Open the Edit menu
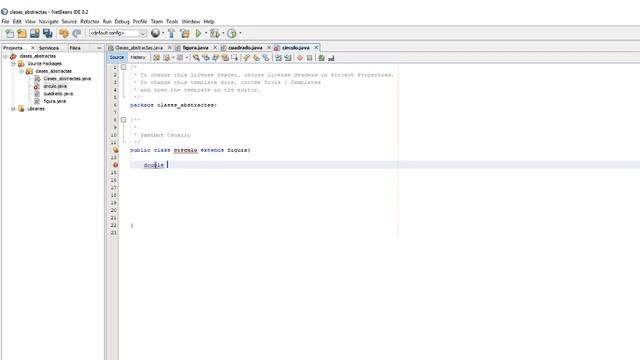 [17, 21]
